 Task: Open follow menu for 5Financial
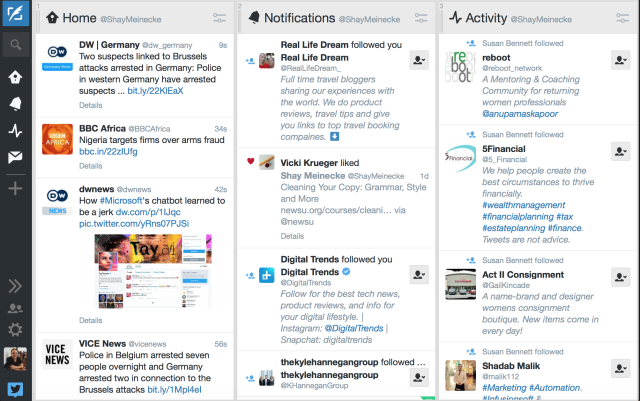click(621, 151)
